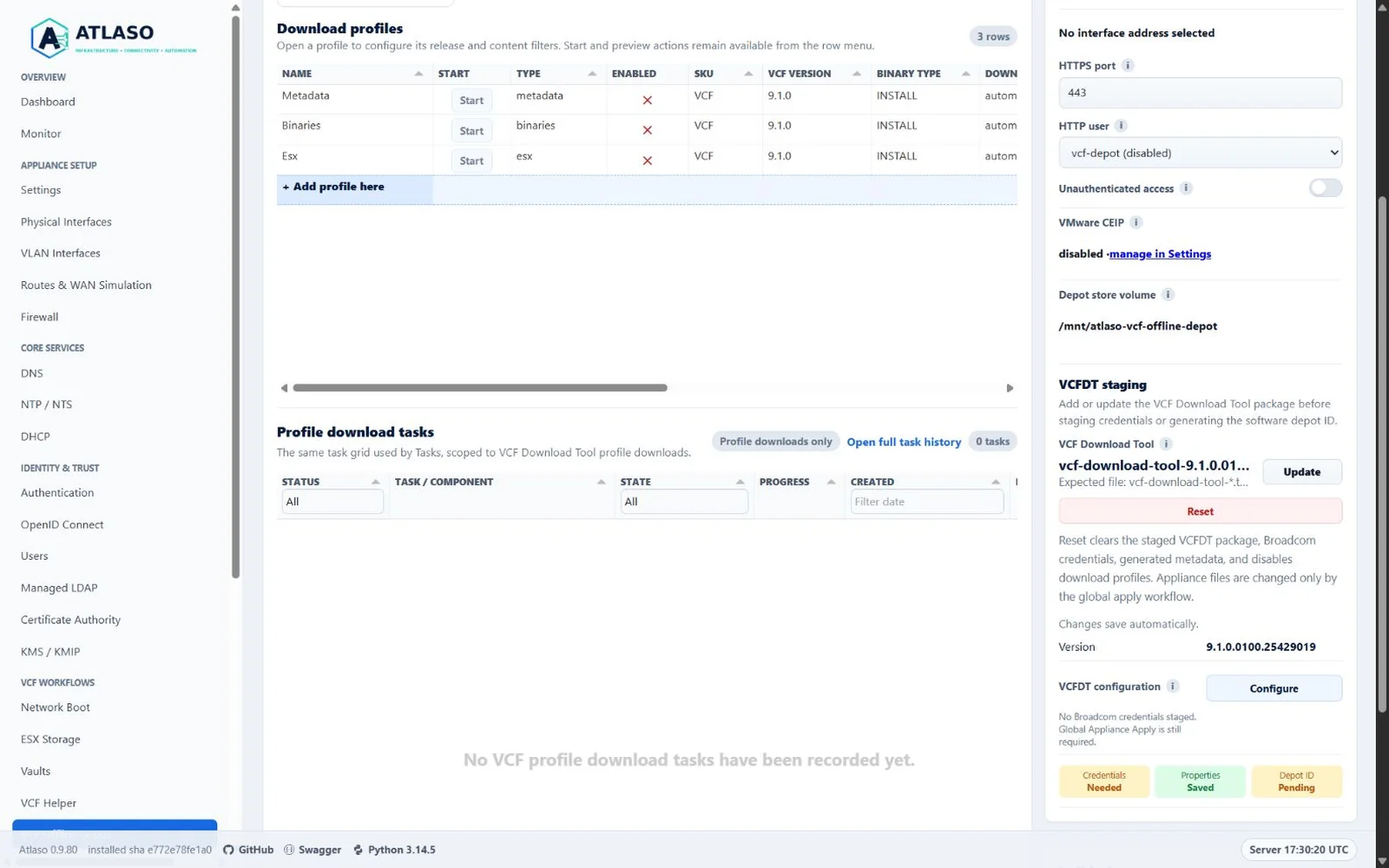Image resolution: width=1389 pixels, height=868 pixels.
Task: Sort profiles by Binary Type column arrow
Action: [x=965, y=74]
